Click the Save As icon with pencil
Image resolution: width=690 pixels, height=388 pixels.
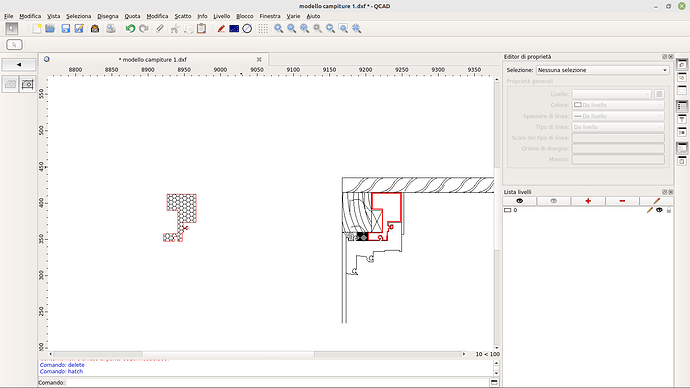[79, 29]
